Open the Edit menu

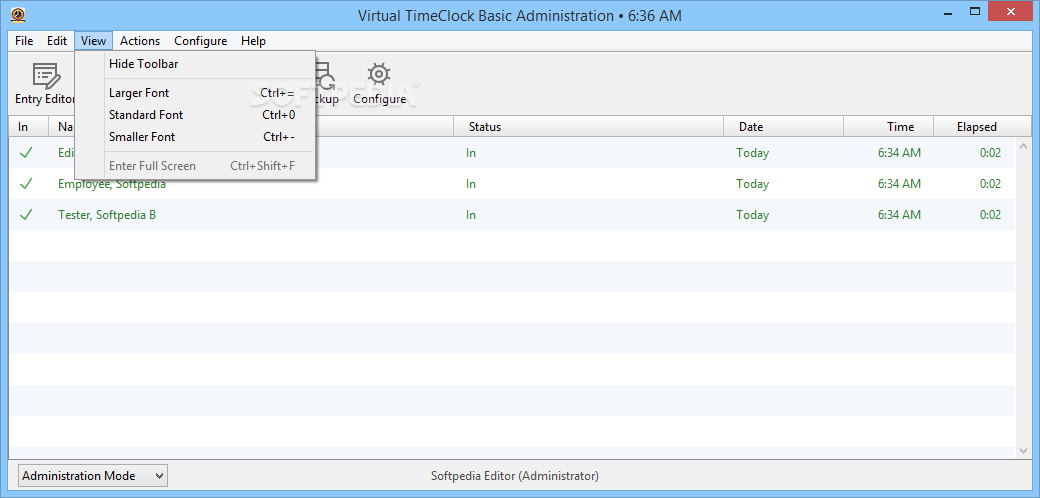(57, 40)
